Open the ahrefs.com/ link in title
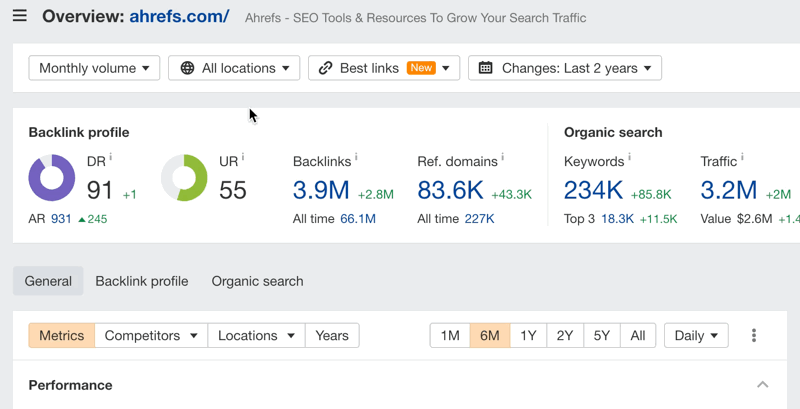Viewport: 800px width, 409px height. tap(179, 17)
